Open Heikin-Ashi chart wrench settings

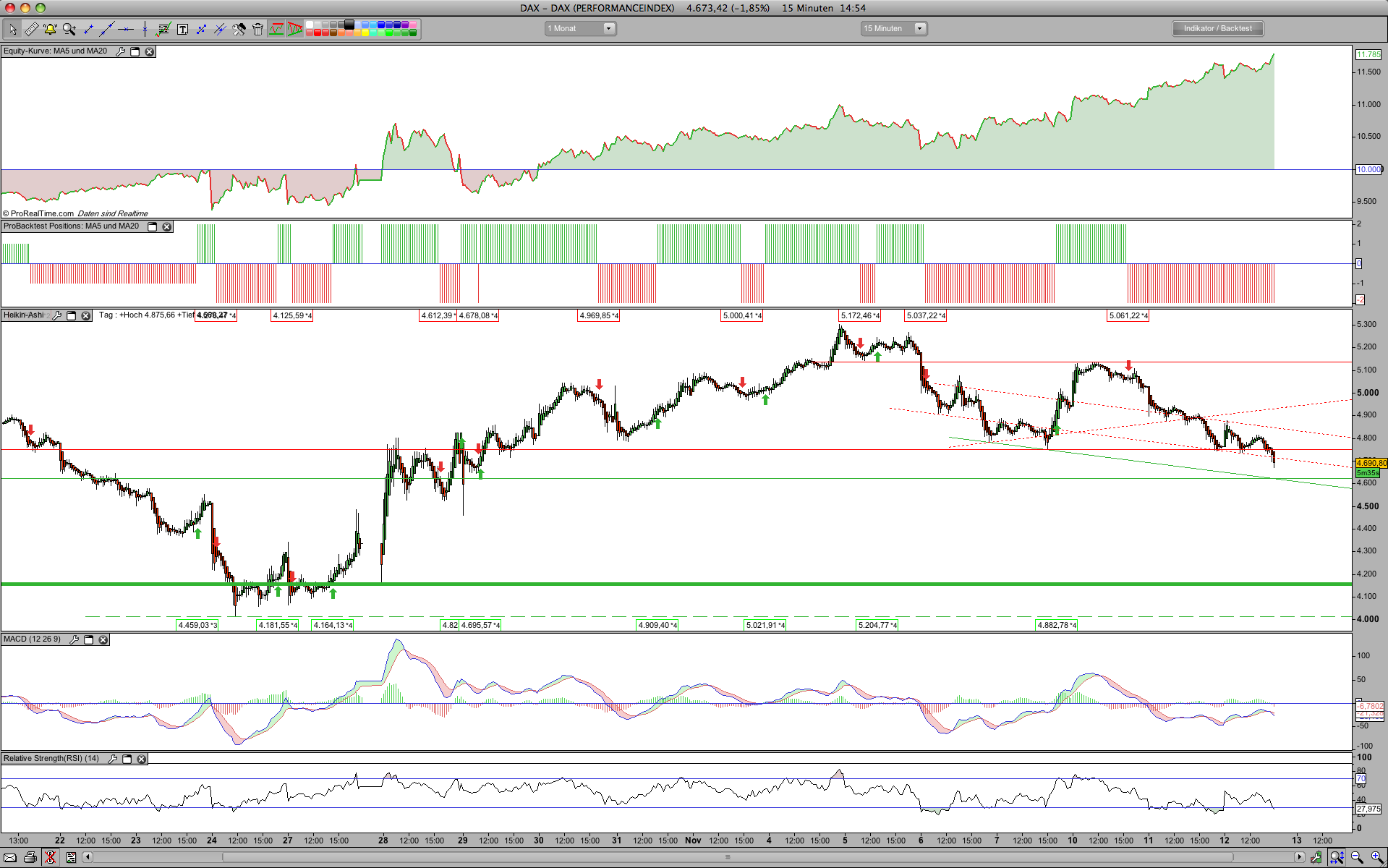pos(56,315)
